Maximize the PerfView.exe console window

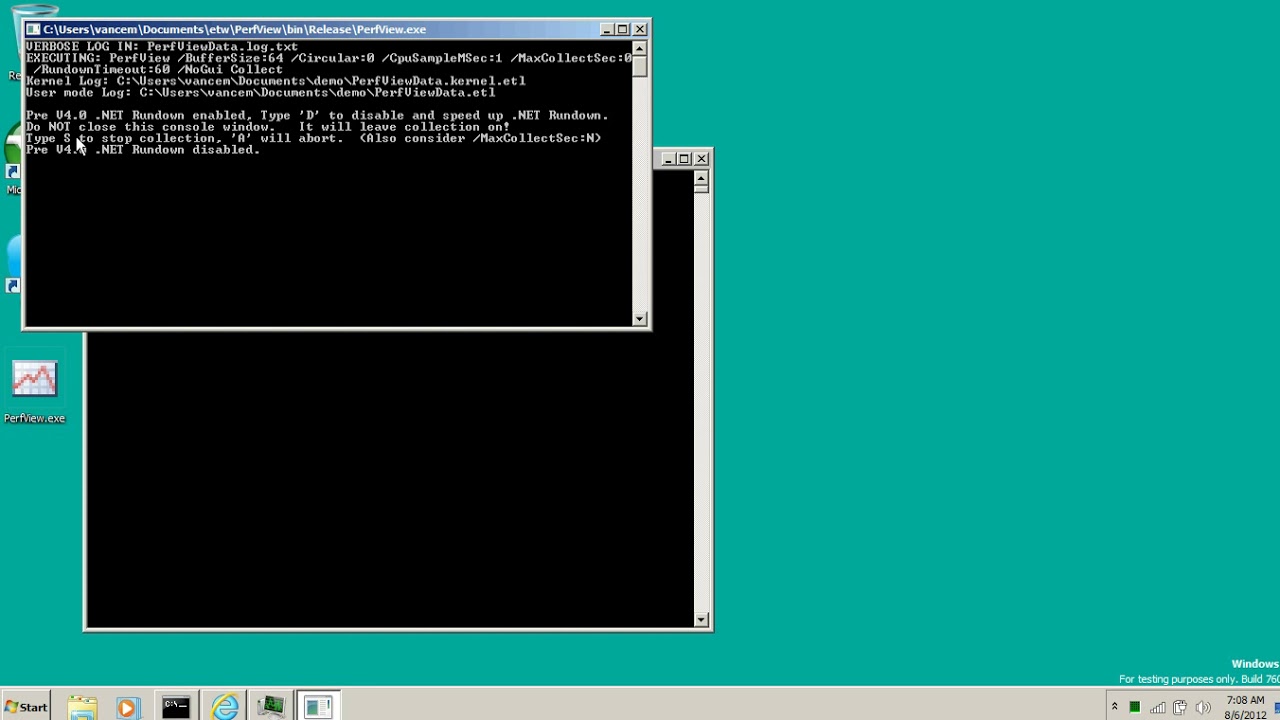pyautogui.click(x=622, y=29)
